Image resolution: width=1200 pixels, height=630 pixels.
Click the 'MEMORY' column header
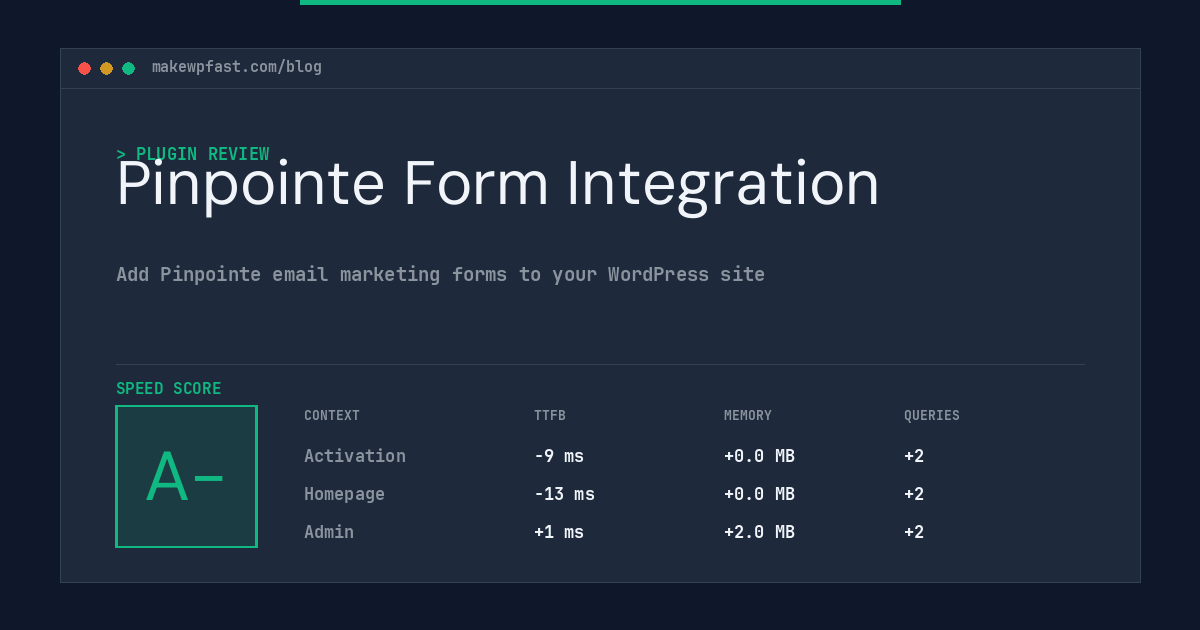click(748, 416)
